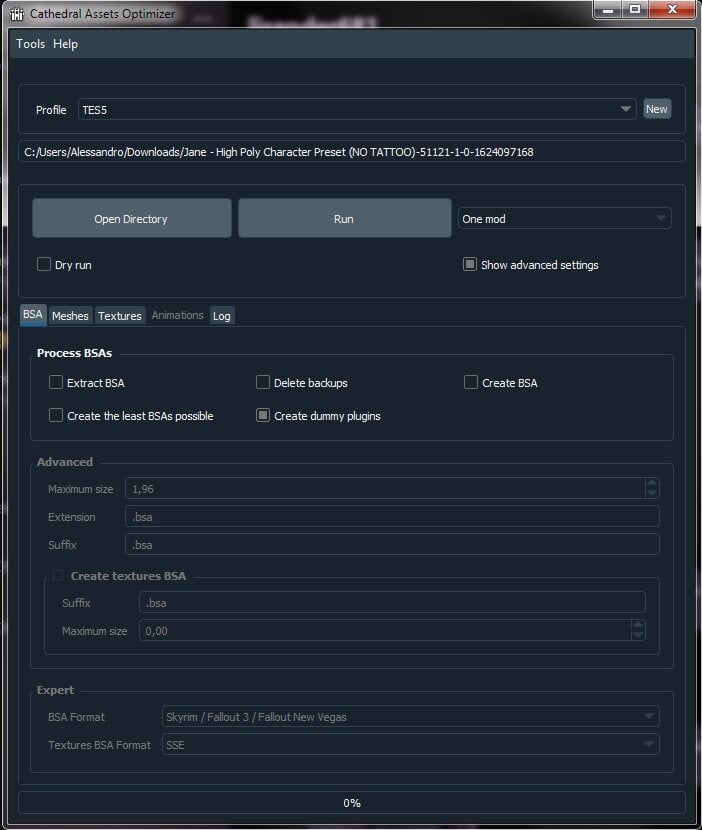Click the Expert section heading
This screenshot has width=702, height=830.
tap(56, 690)
